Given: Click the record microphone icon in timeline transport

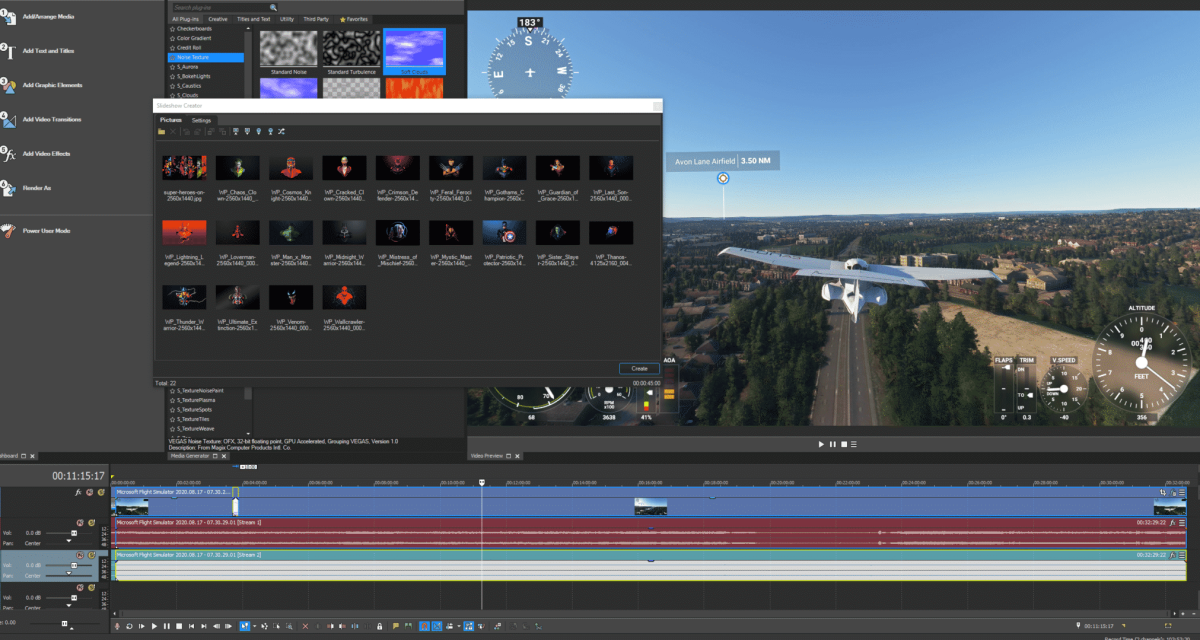Looking at the screenshot, I should pos(117,626).
